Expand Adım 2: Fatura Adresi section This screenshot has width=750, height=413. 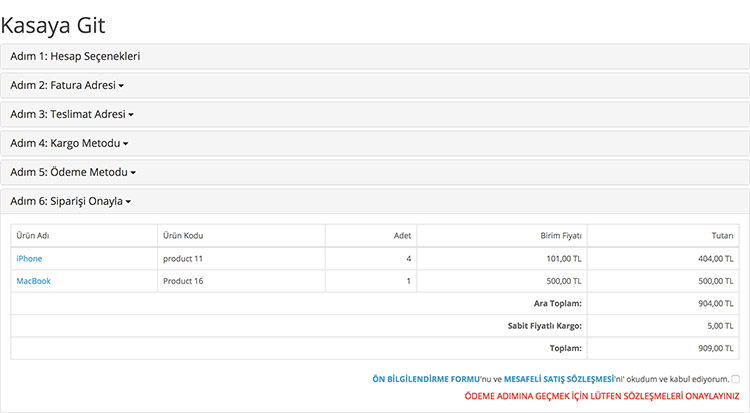pos(67,85)
